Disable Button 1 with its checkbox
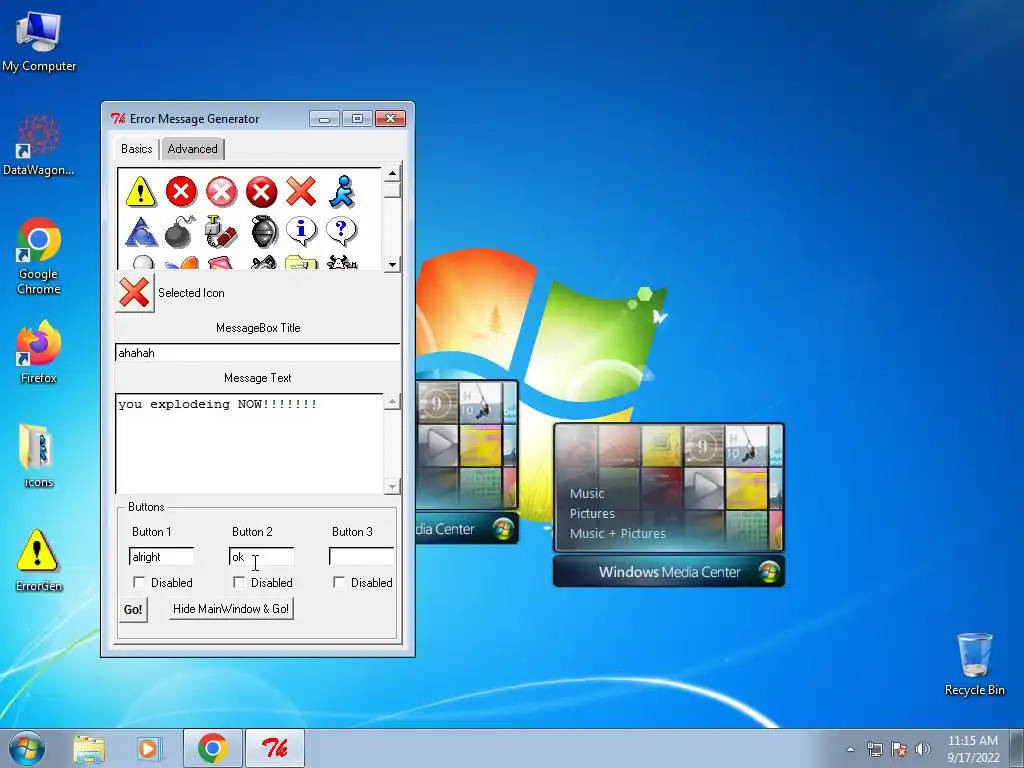Screen dimensions: 1024x768 click(138, 582)
